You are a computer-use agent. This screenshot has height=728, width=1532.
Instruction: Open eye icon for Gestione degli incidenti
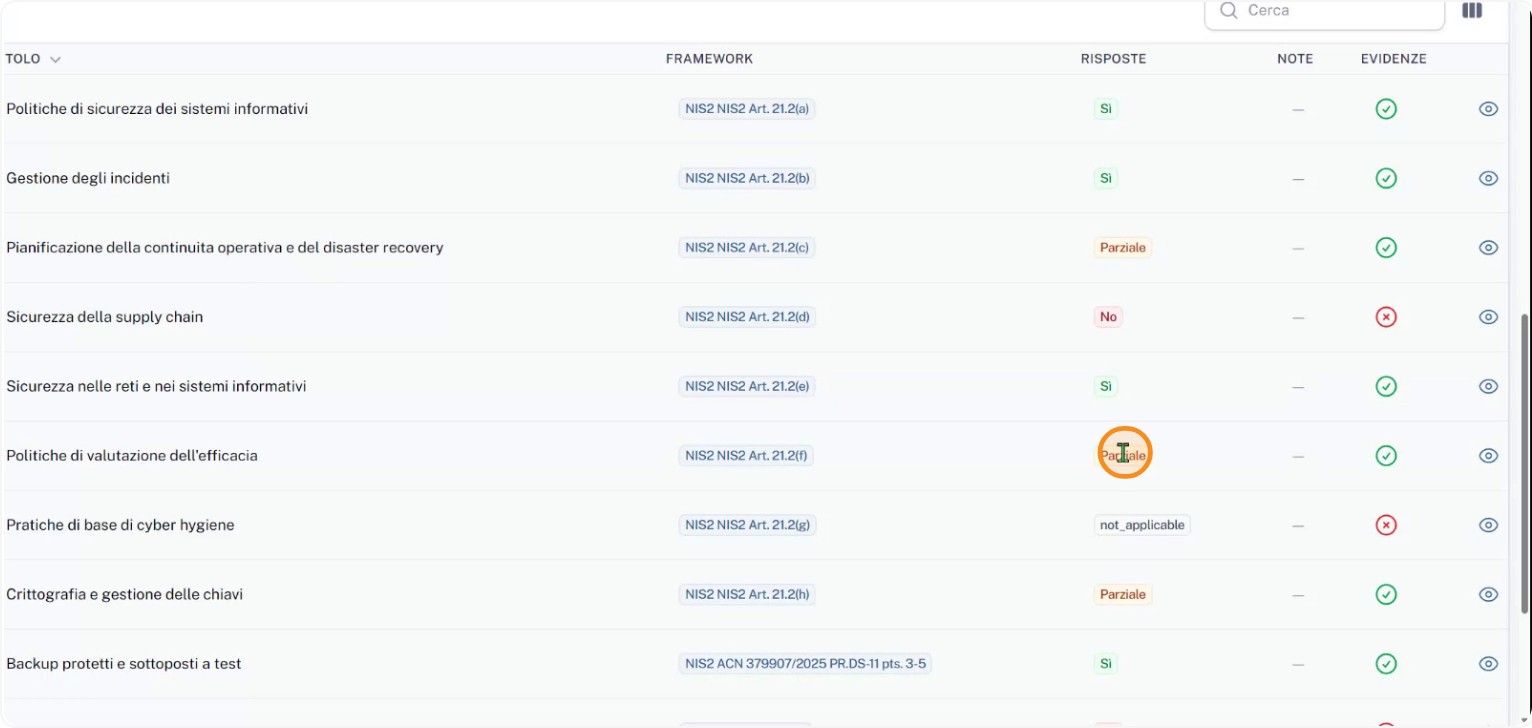coord(1488,178)
